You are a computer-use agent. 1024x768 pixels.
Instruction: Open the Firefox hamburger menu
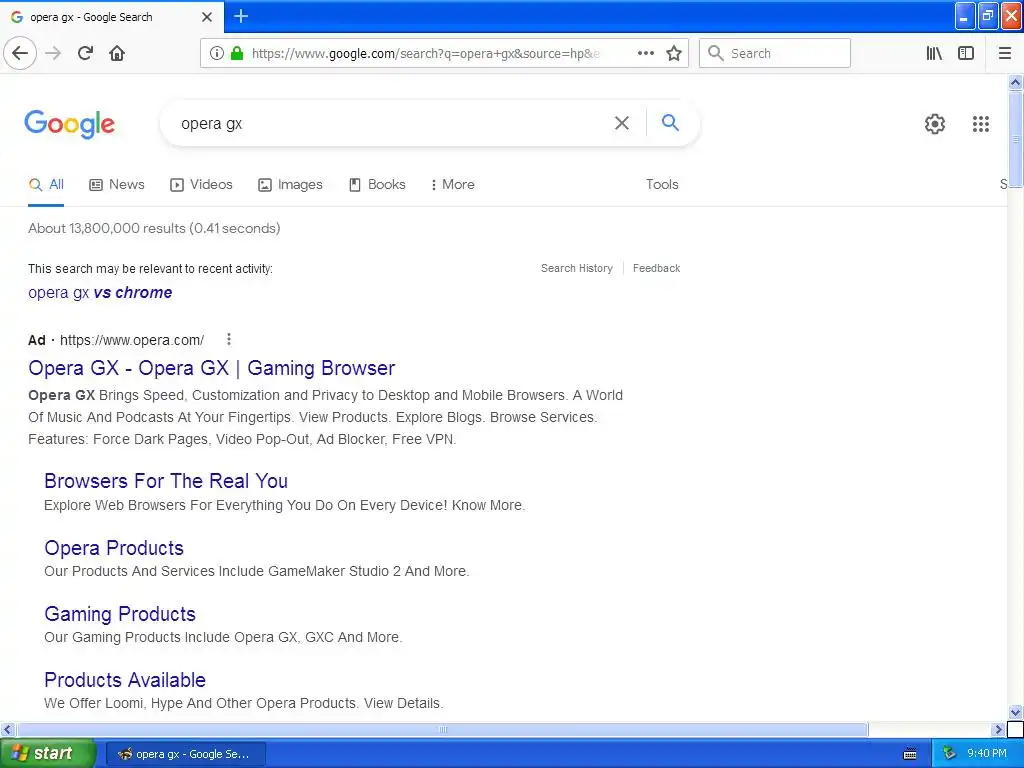coord(1005,53)
